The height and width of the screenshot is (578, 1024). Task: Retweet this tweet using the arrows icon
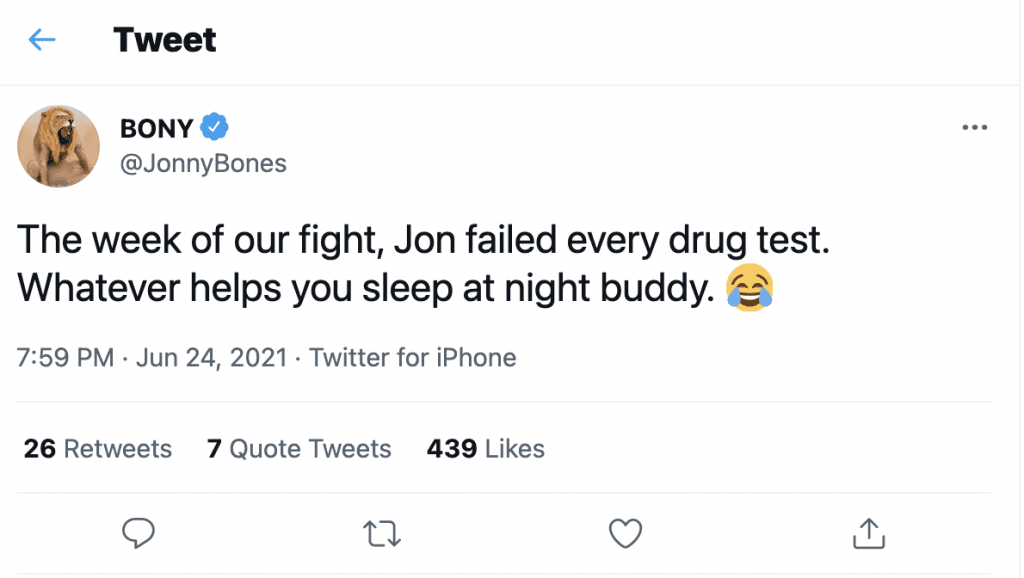pyautogui.click(x=381, y=534)
